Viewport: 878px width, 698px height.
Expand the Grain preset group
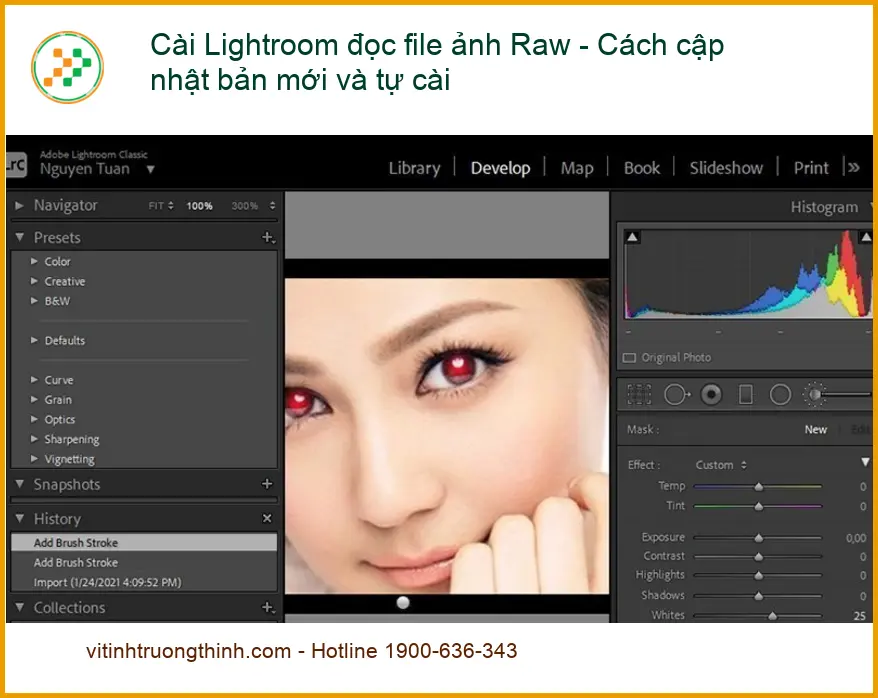tap(34, 399)
